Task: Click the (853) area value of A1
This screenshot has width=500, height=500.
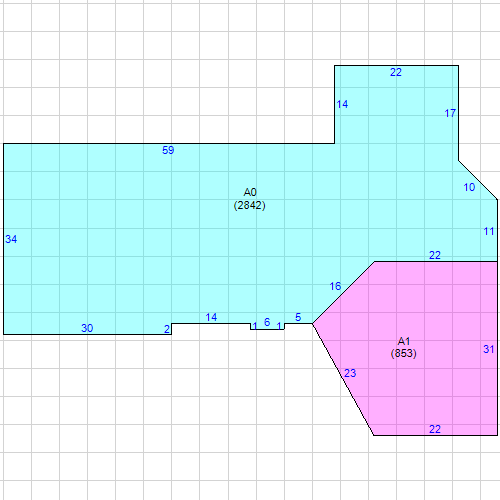Action: [404, 353]
